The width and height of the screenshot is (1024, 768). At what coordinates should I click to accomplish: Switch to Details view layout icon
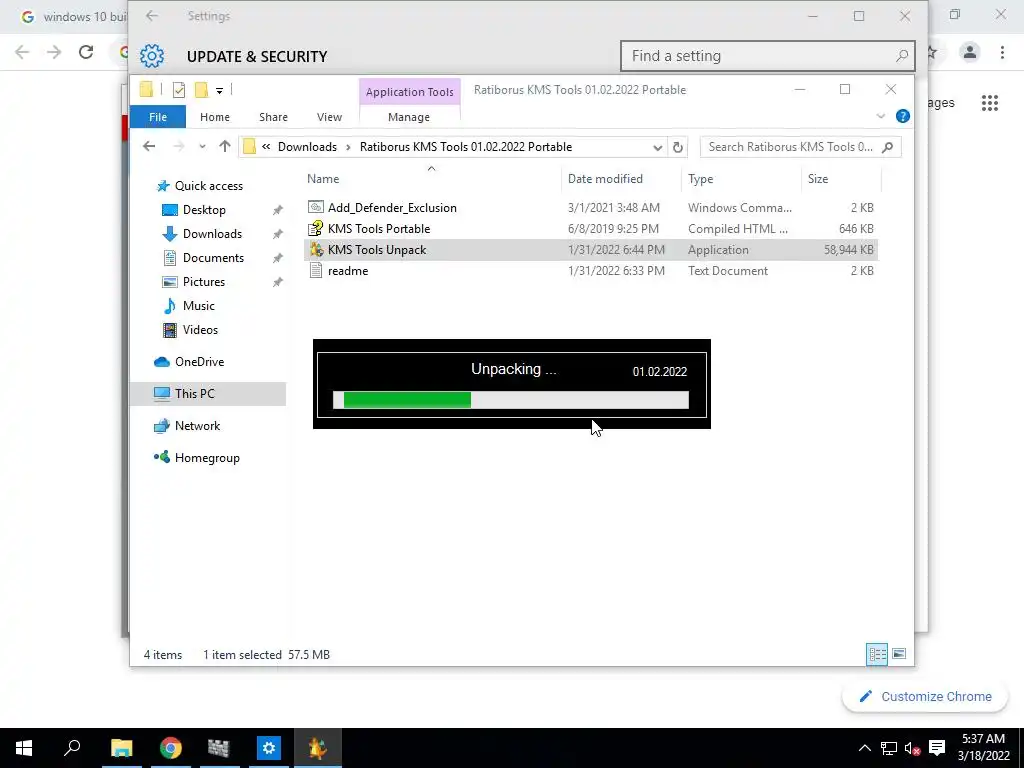876,654
